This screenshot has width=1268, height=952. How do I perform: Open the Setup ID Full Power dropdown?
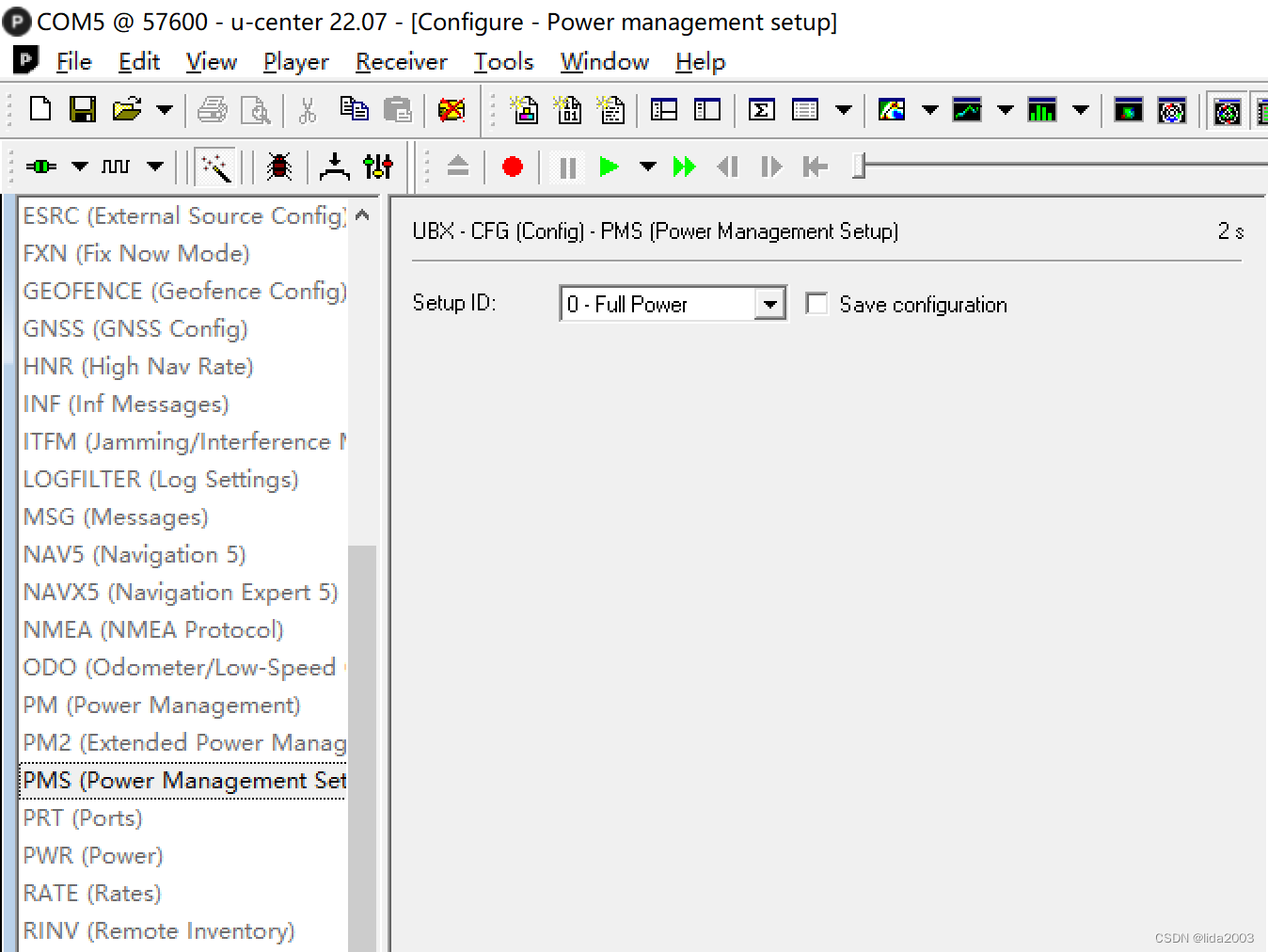click(x=673, y=304)
